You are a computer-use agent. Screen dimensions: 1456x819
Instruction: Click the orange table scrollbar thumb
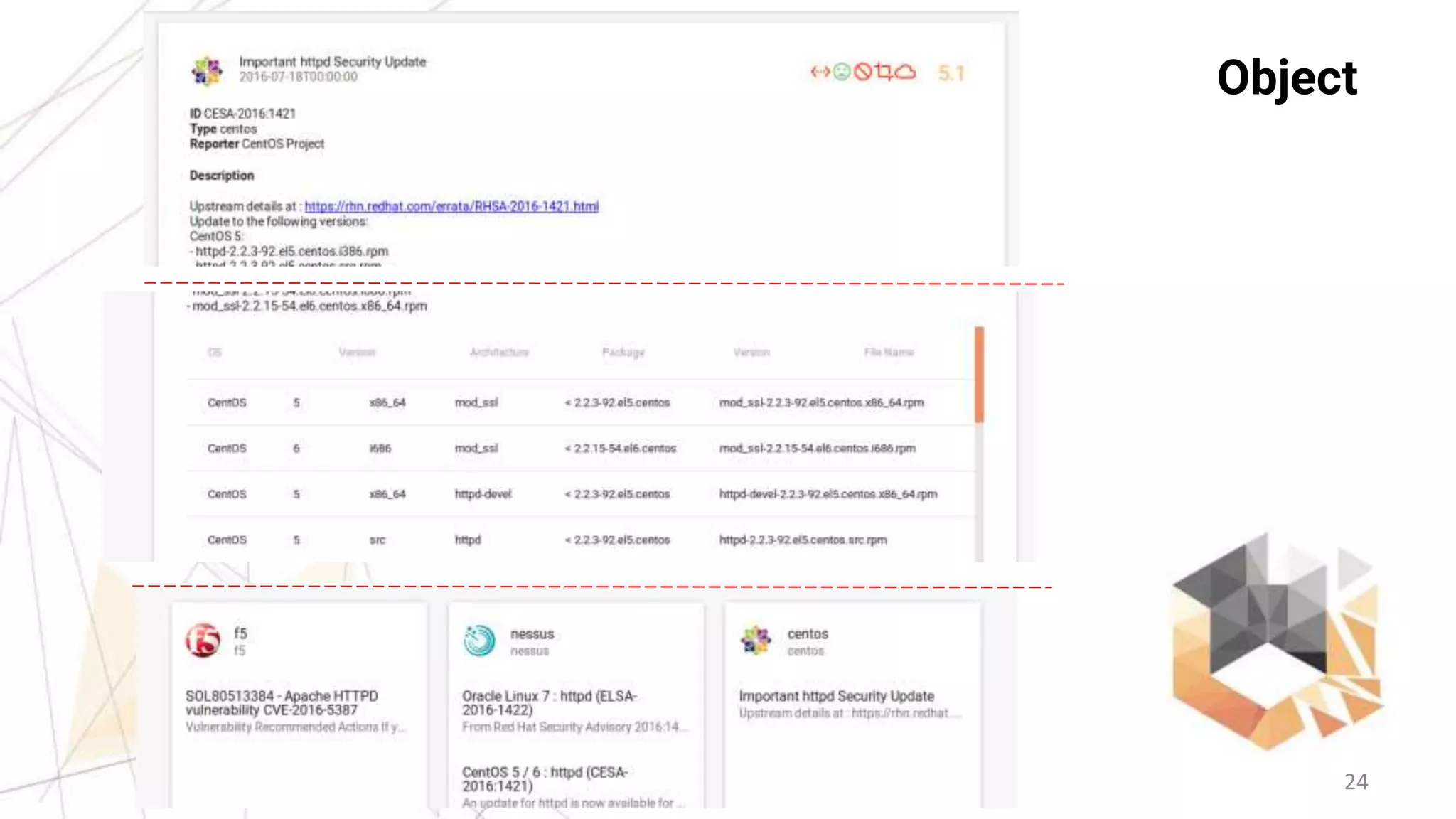click(x=979, y=374)
